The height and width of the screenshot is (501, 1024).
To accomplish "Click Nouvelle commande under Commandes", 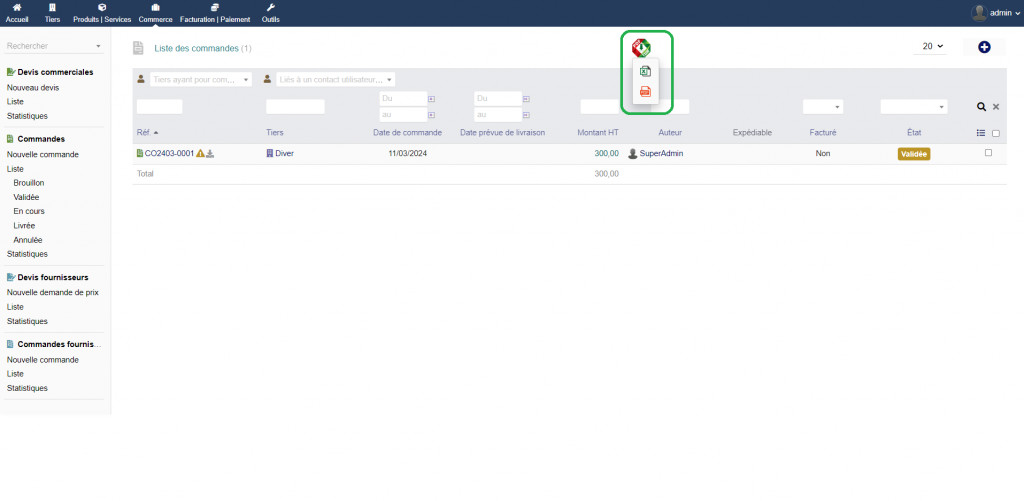I will click(x=42, y=155).
